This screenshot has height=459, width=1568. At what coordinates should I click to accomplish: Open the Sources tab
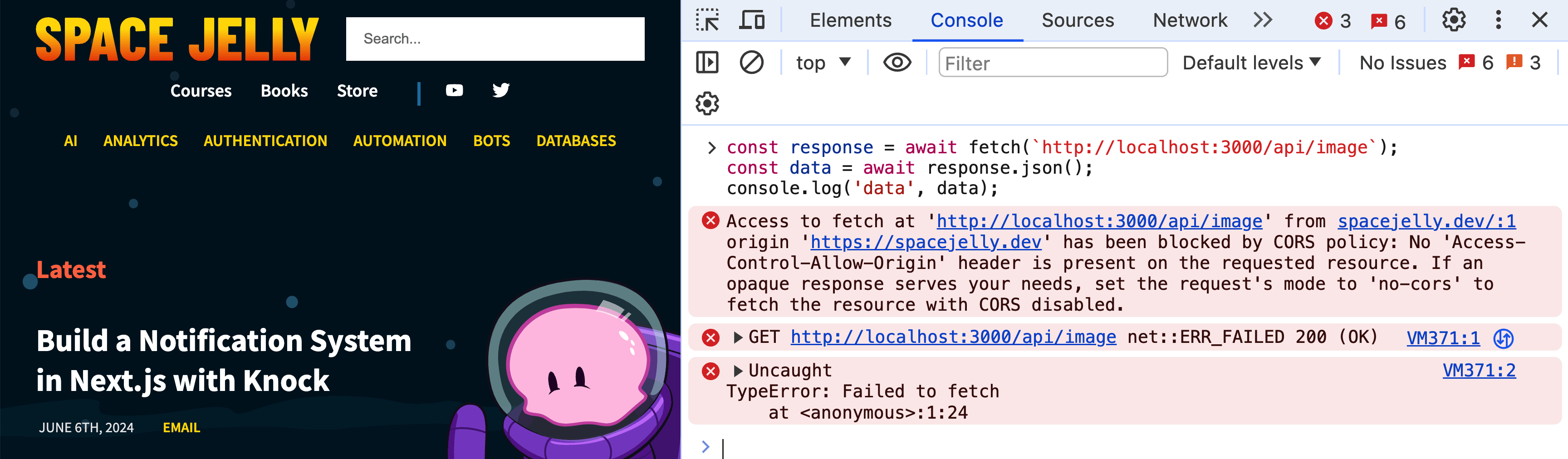[x=1078, y=20]
